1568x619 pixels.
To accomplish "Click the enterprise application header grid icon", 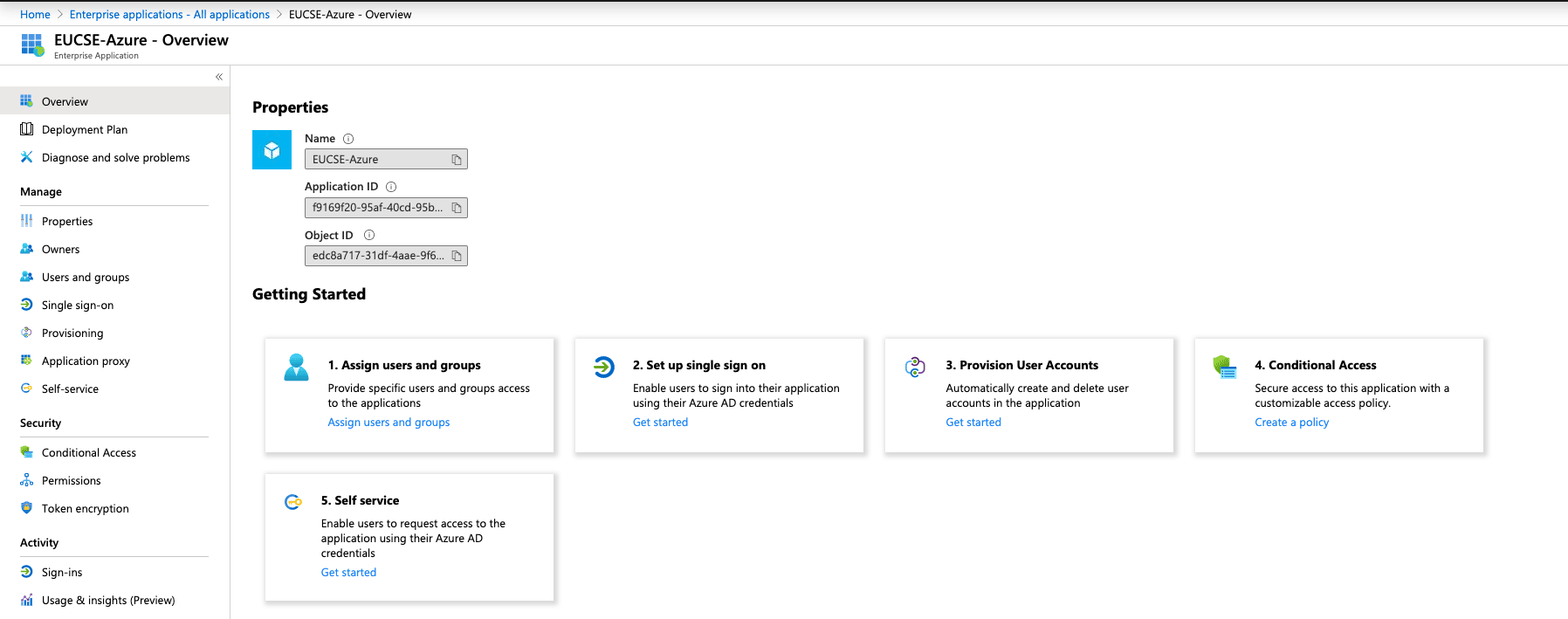I will pyautogui.click(x=32, y=45).
